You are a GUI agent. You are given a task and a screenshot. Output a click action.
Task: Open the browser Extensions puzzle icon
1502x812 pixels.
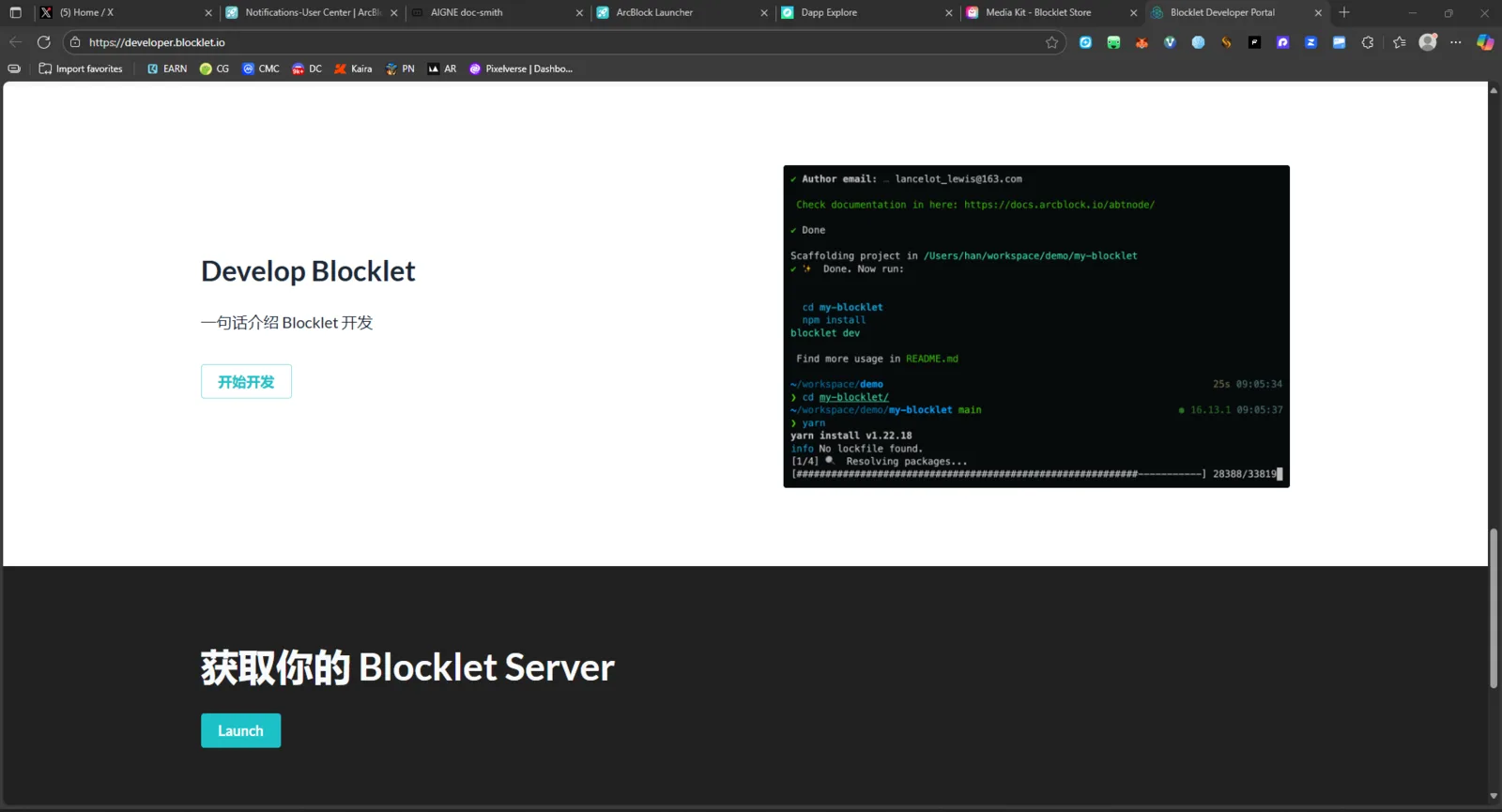pos(1367,42)
